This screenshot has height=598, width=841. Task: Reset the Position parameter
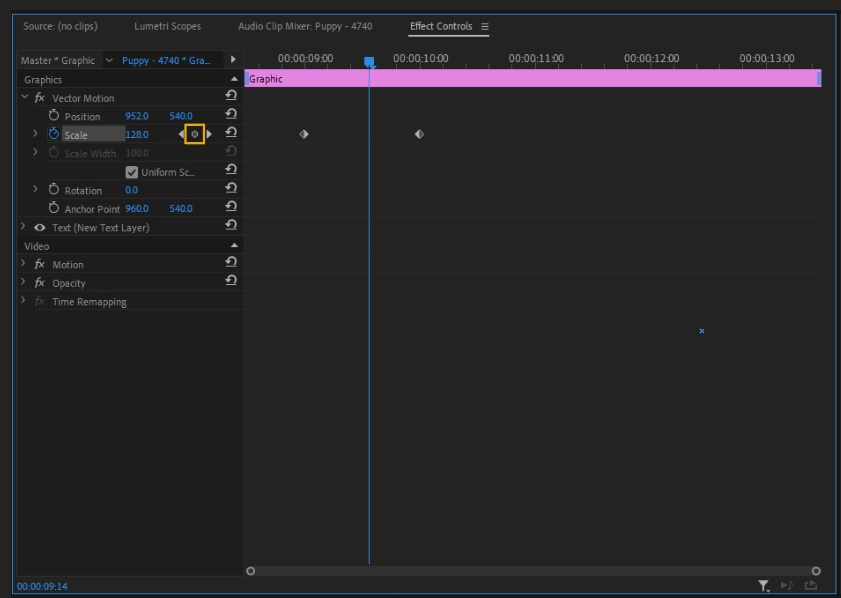[x=231, y=116]
